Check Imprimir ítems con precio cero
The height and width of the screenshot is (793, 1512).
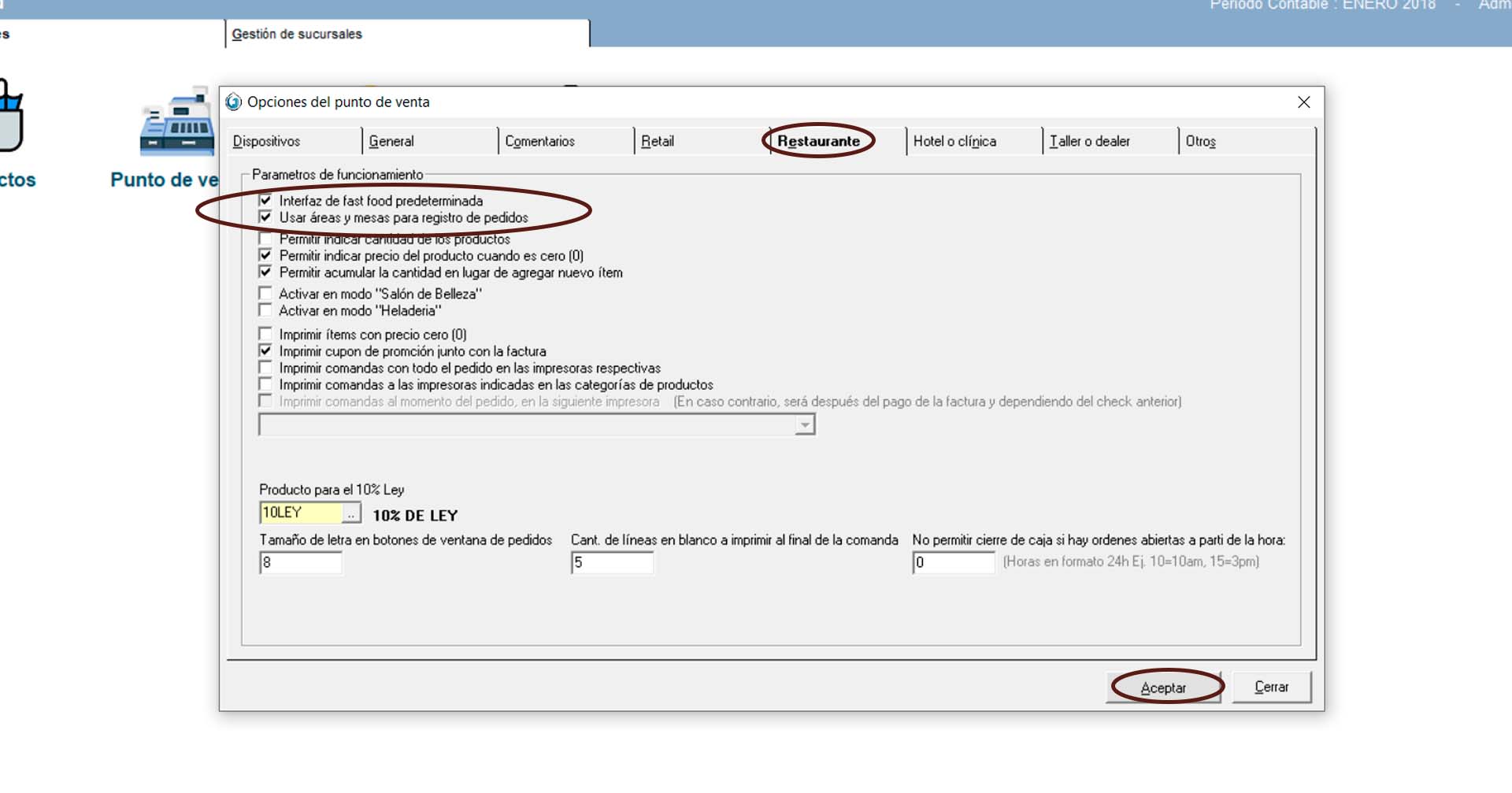coord(266,334)
